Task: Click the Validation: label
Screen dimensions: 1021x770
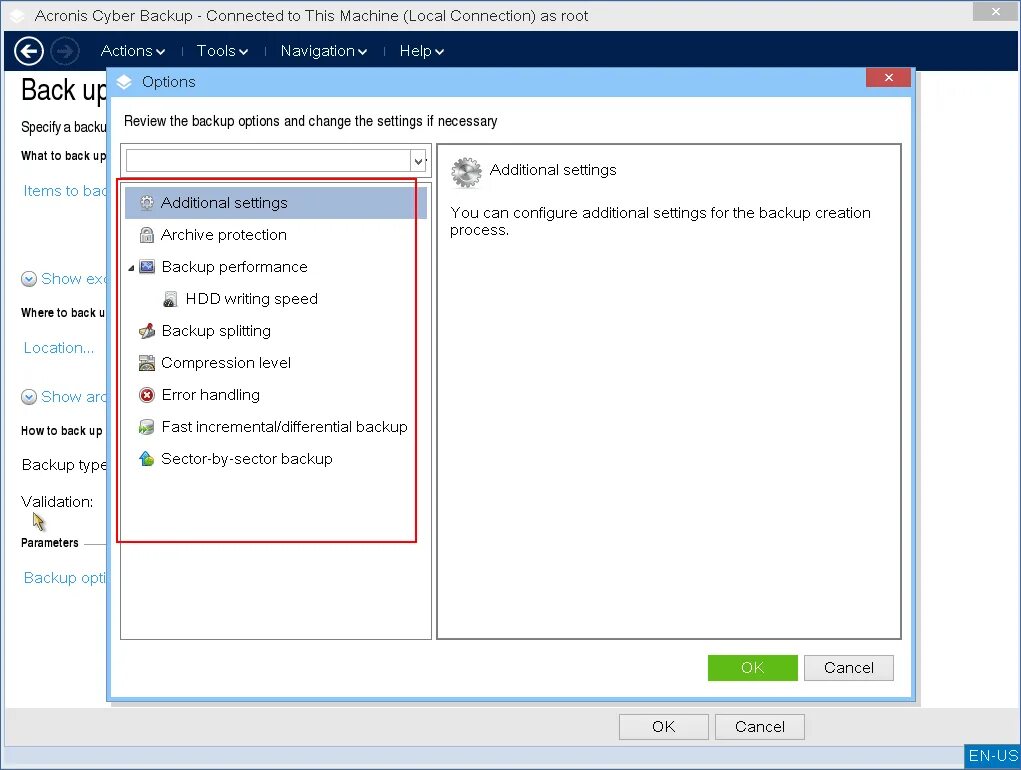Action: (57, 502)
